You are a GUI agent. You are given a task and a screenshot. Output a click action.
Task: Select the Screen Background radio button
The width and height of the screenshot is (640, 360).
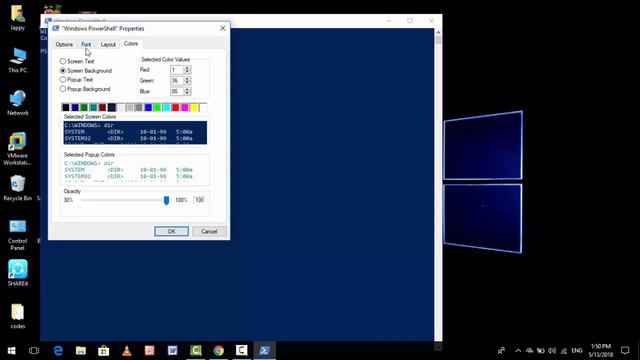[63, 71]
